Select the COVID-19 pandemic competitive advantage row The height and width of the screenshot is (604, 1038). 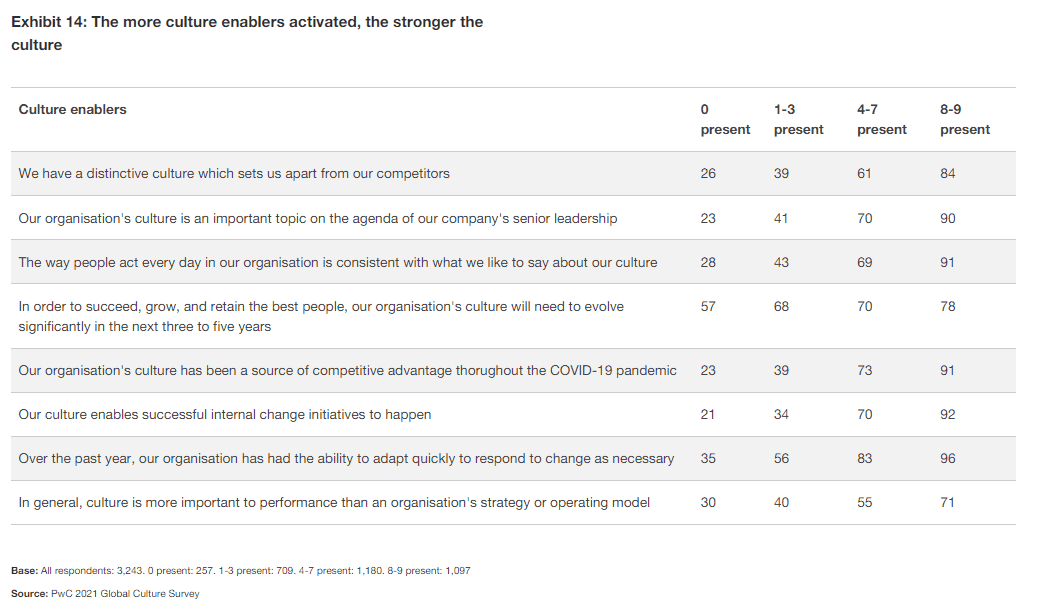347,370
